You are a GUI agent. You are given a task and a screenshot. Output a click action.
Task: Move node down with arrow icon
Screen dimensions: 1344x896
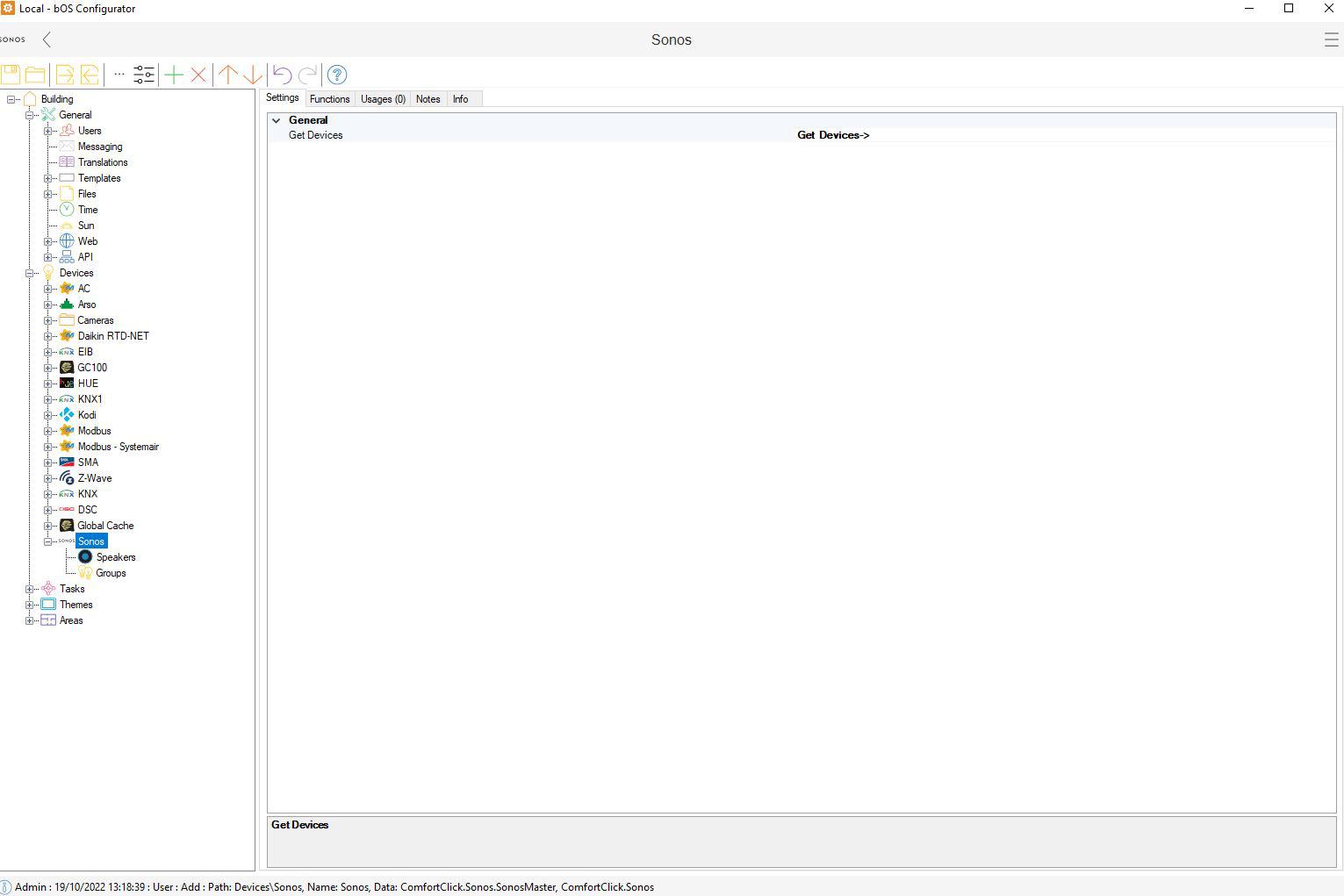(252, 75)
